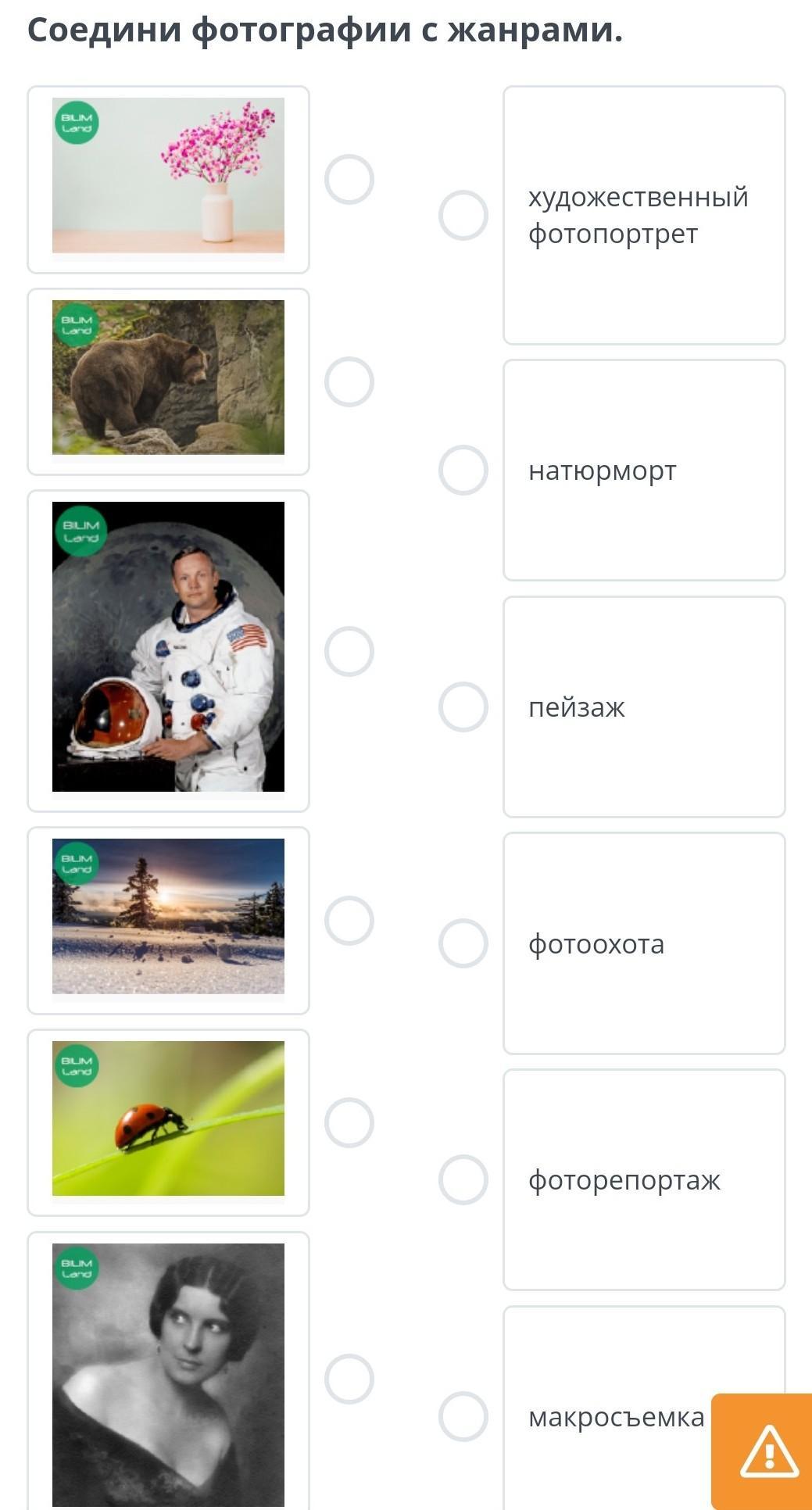This screenshot has height=1510, width=812.
Task: Select the radio circle beside bear photo
Action: coord(349,381)
